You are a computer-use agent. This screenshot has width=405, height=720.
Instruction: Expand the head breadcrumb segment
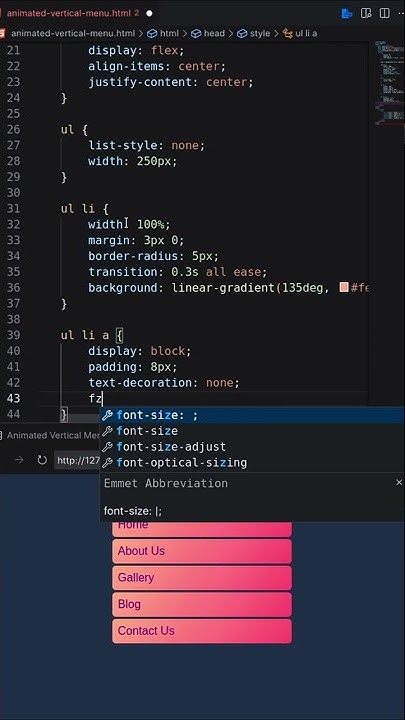pos(208,34)
